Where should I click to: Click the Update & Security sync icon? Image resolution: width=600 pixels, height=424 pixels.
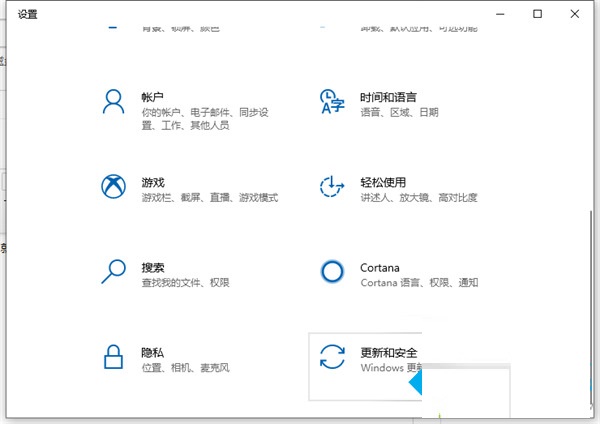[332, 357]
